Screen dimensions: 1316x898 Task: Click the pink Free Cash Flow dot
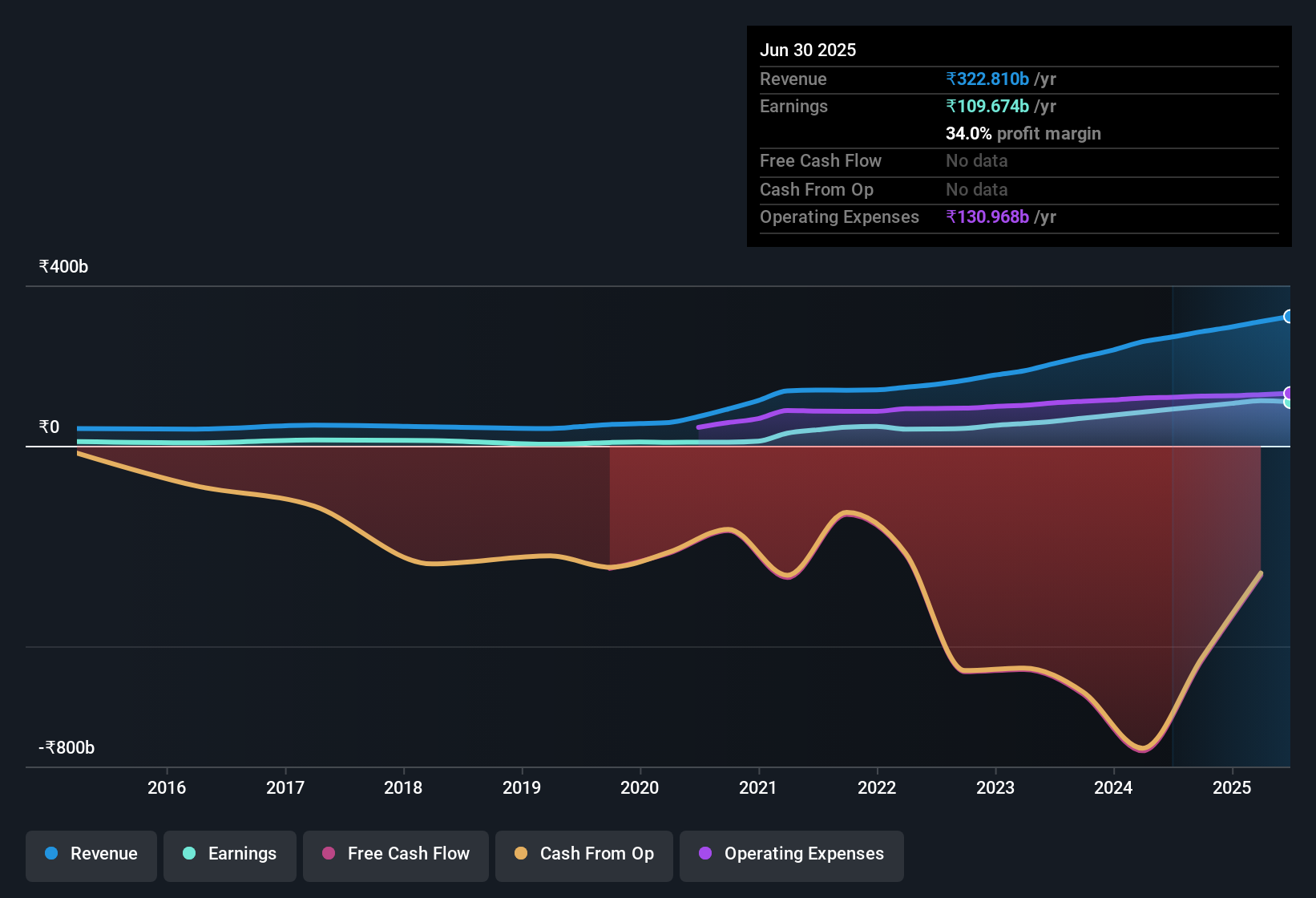pyautogui.click(x=329, y=854)
